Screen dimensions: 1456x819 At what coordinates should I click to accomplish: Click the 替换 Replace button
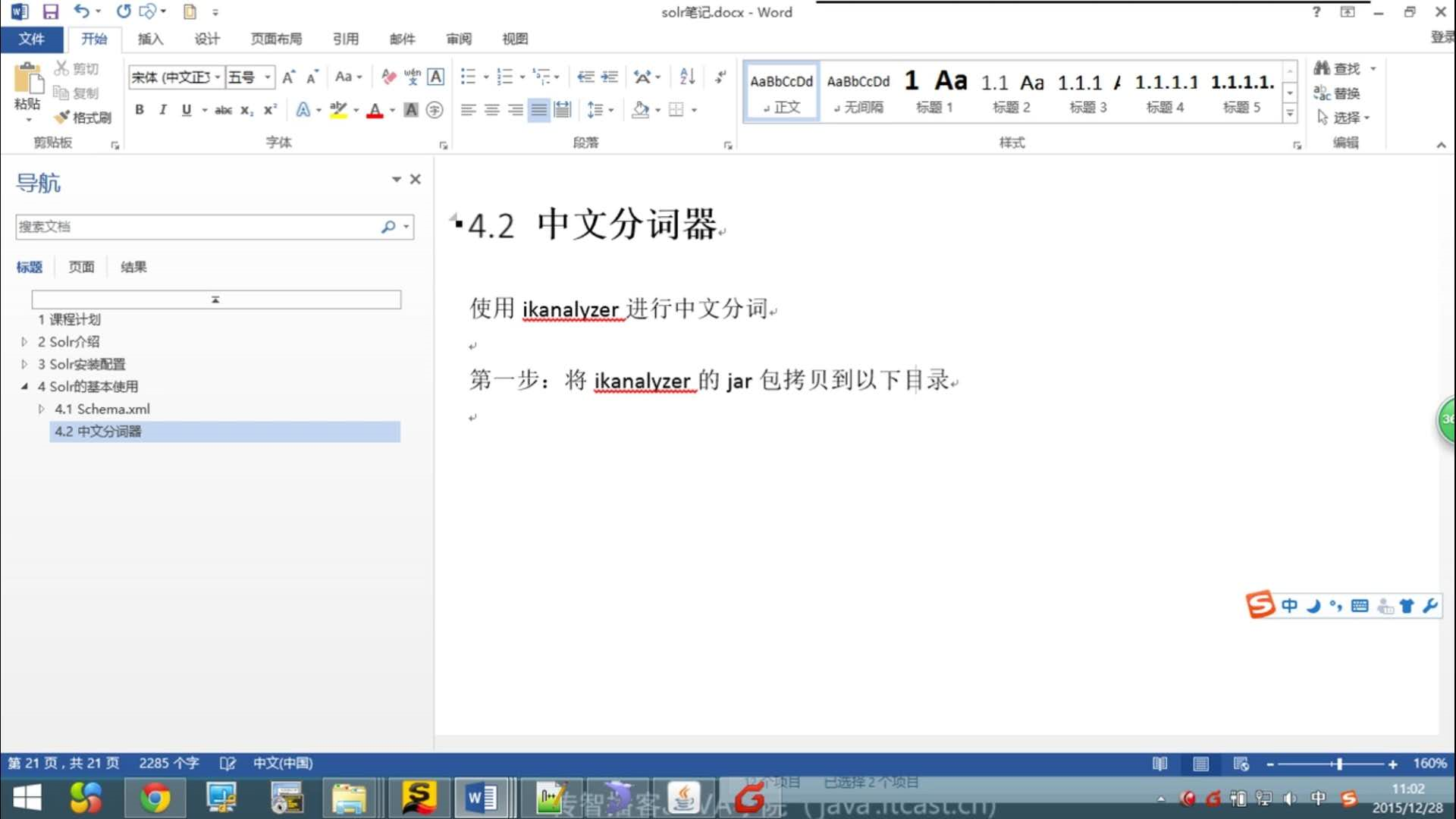[1337, 93]
